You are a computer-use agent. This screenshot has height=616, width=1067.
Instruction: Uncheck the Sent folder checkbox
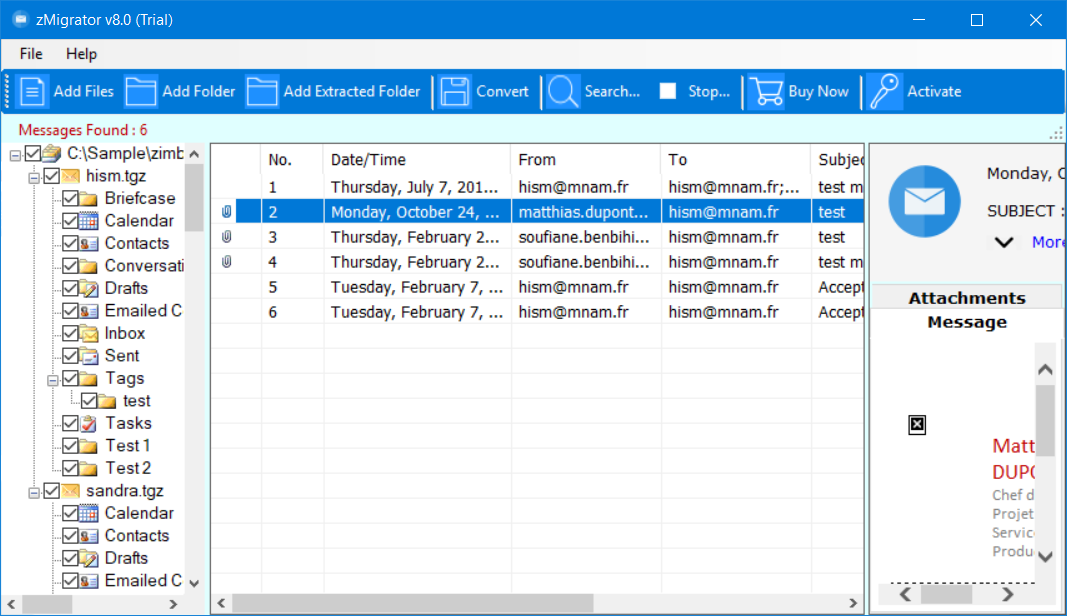(x=70, y=356)
